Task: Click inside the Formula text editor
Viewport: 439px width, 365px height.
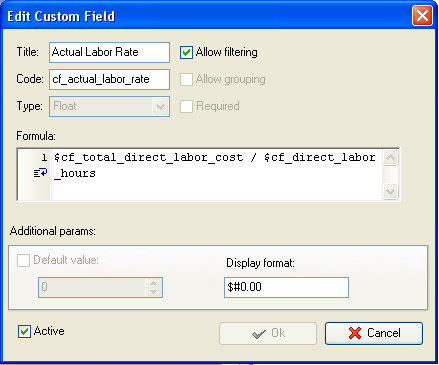Action: (216, 174)
